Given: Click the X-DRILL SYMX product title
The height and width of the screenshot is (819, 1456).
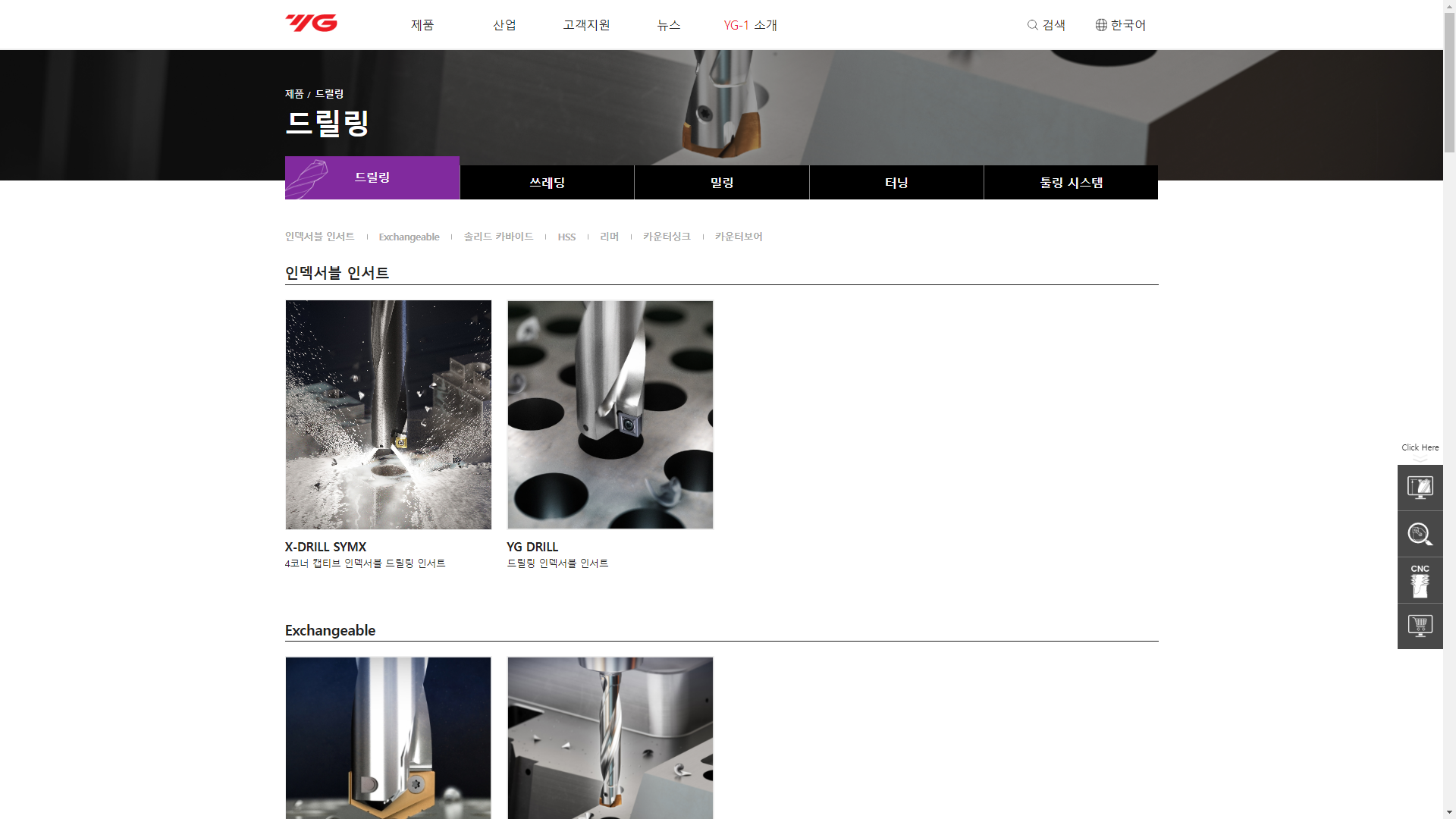Looking at the screenshot, I should click(x=325, y=547).
